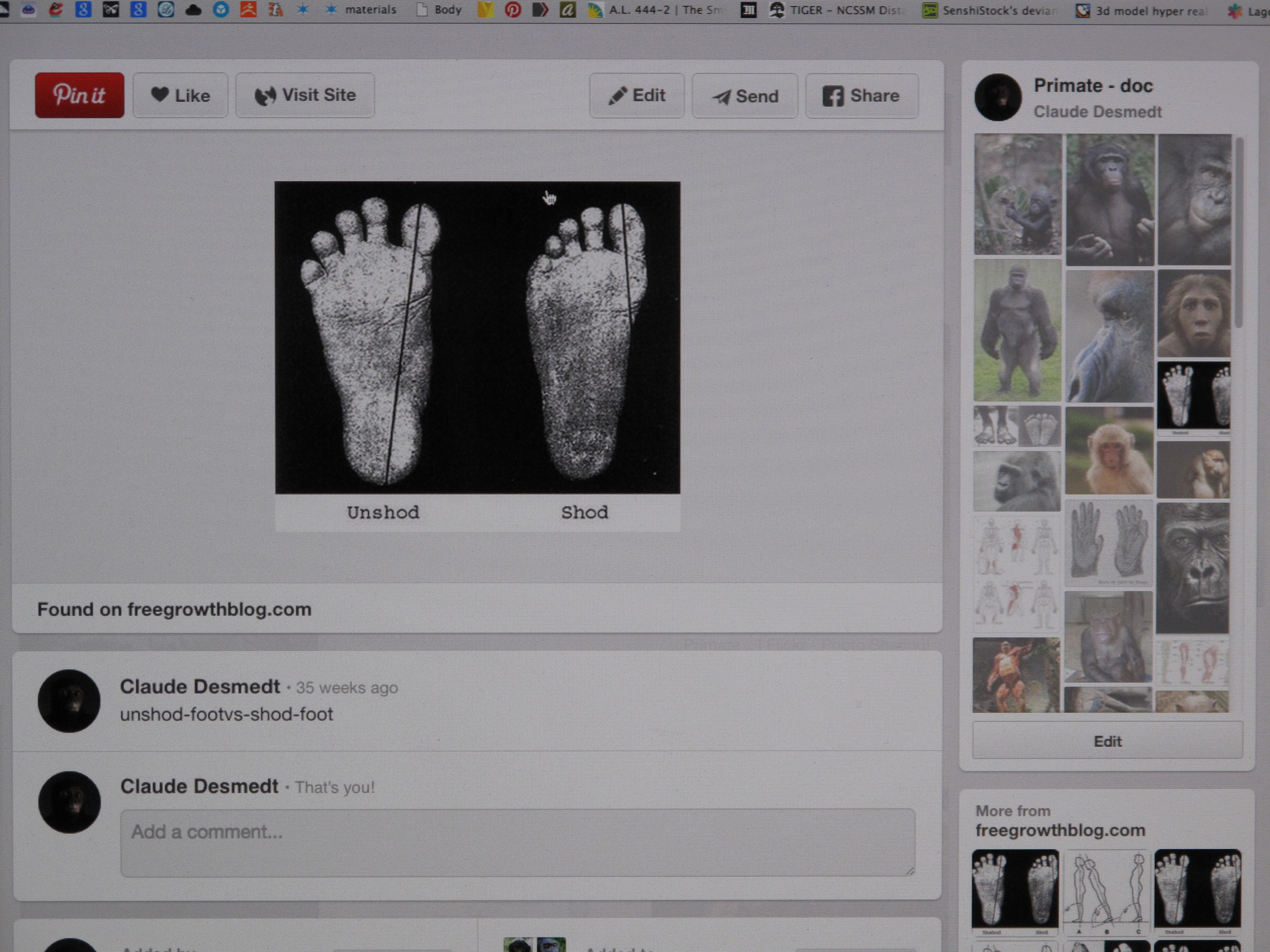Open the Body bookmark
1270x952 pixels.
439,10
